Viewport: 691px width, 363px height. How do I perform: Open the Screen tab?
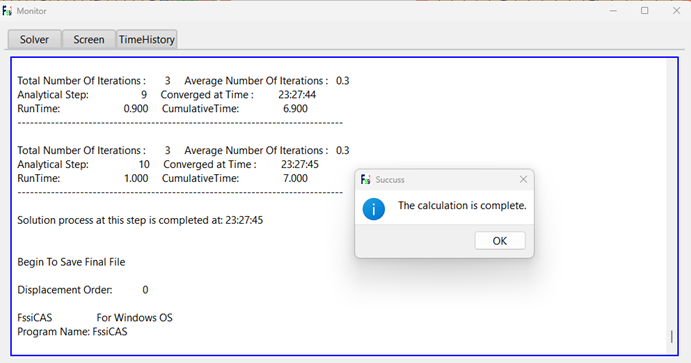[89, 39]
